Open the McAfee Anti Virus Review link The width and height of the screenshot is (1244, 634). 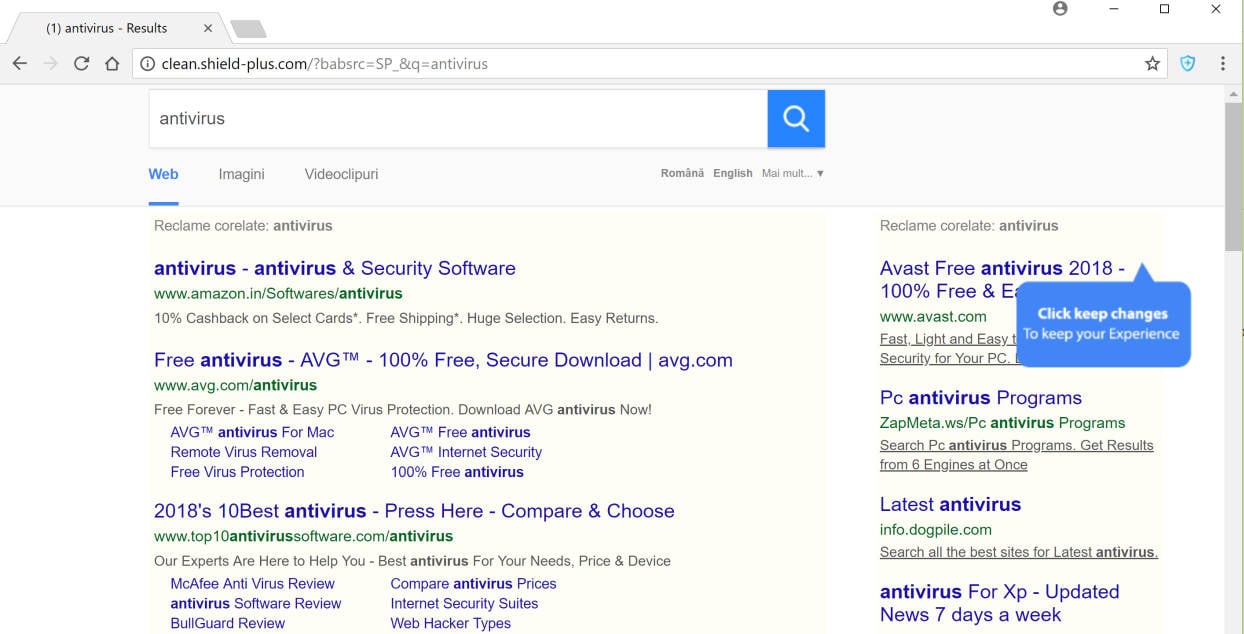252,583
